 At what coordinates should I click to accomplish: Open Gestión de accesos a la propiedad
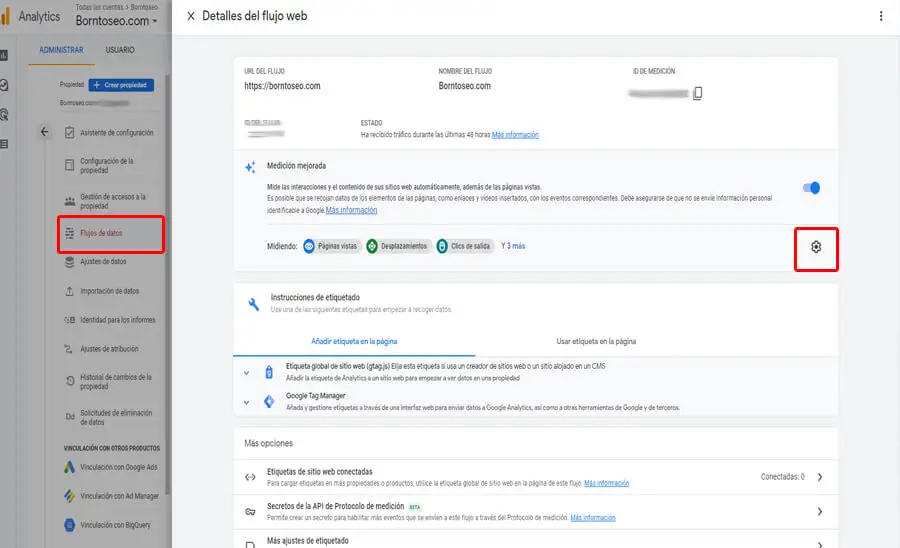(109, 201)
